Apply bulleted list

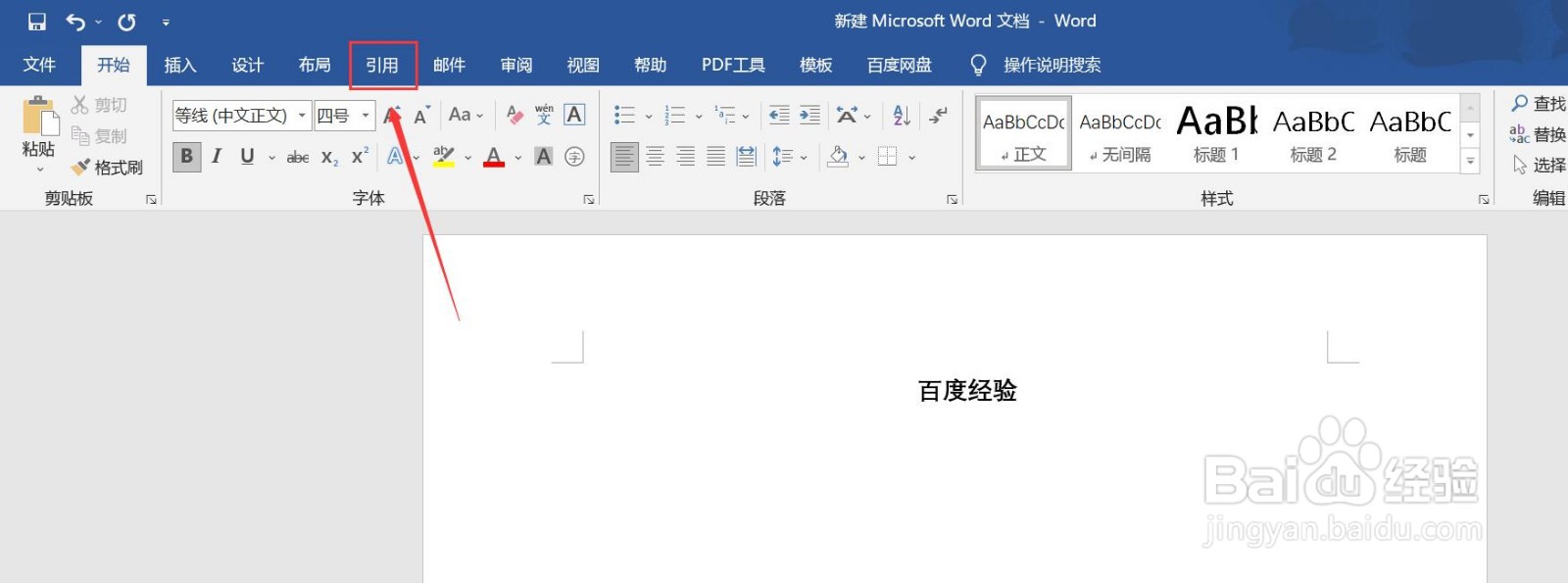[624, 116]
